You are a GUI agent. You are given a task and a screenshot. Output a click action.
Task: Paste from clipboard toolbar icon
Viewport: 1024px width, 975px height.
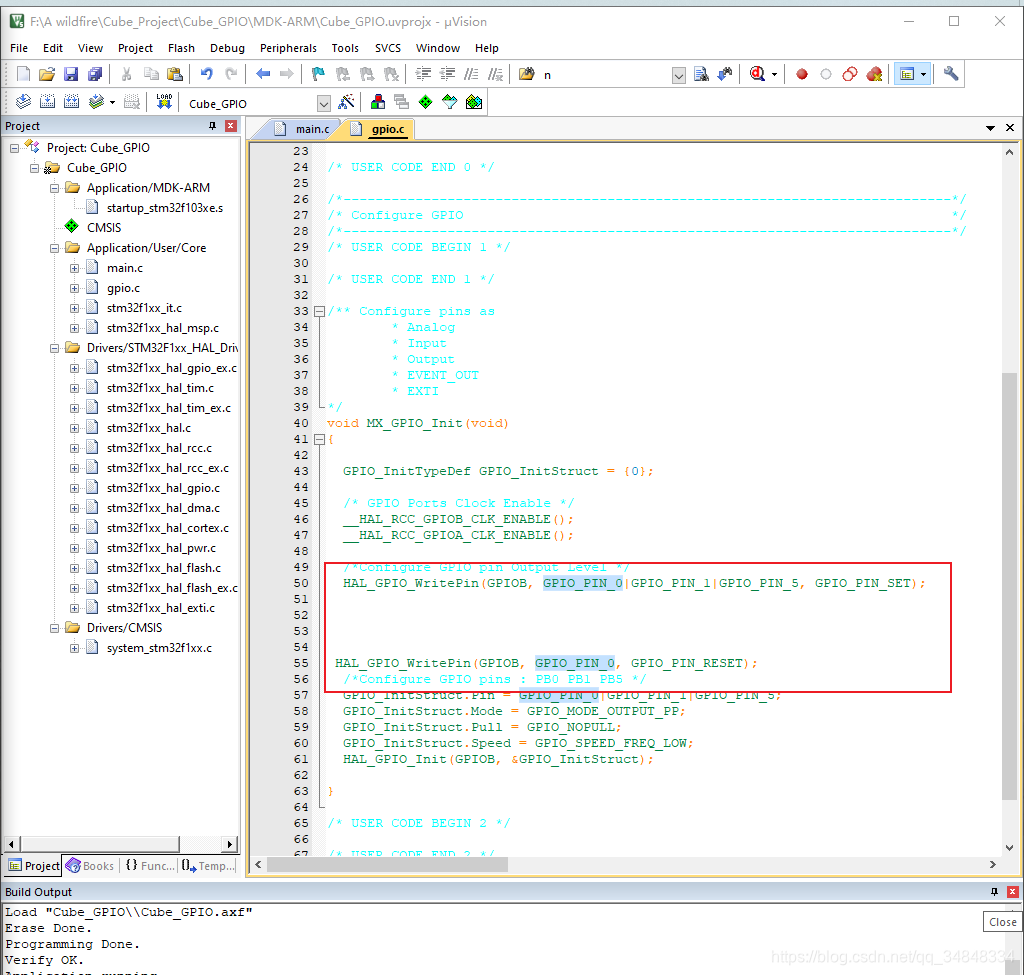pos(175,74)
